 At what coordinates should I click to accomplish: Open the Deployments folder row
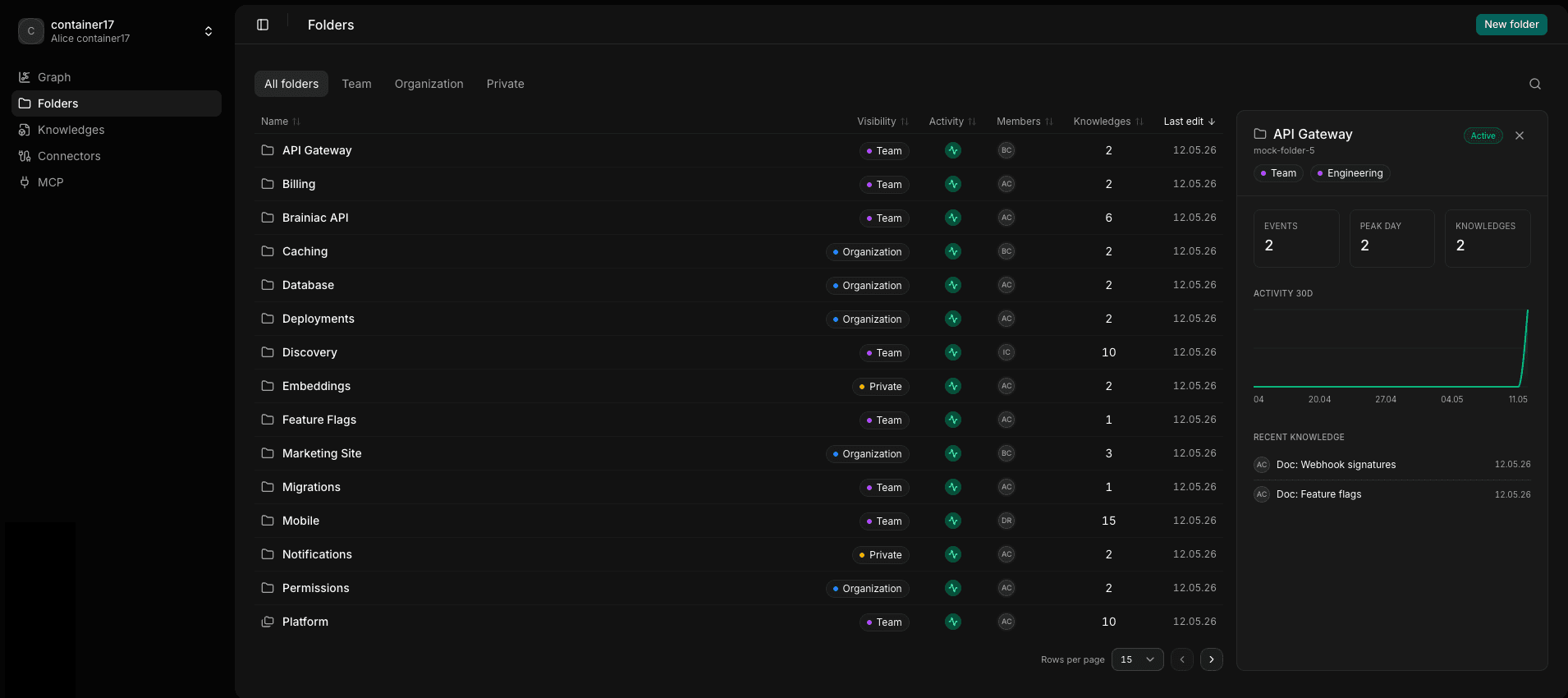pyautogui.click(x=739, y=319)
